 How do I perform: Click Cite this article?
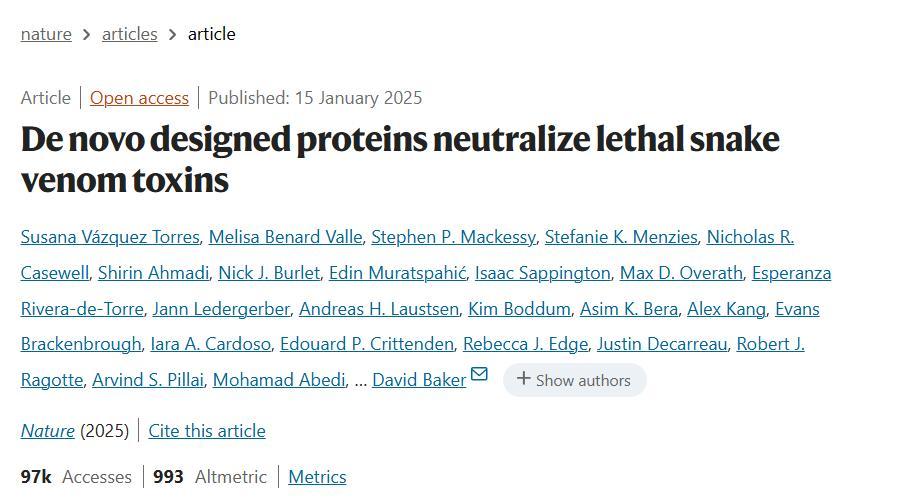pos(207,431)
